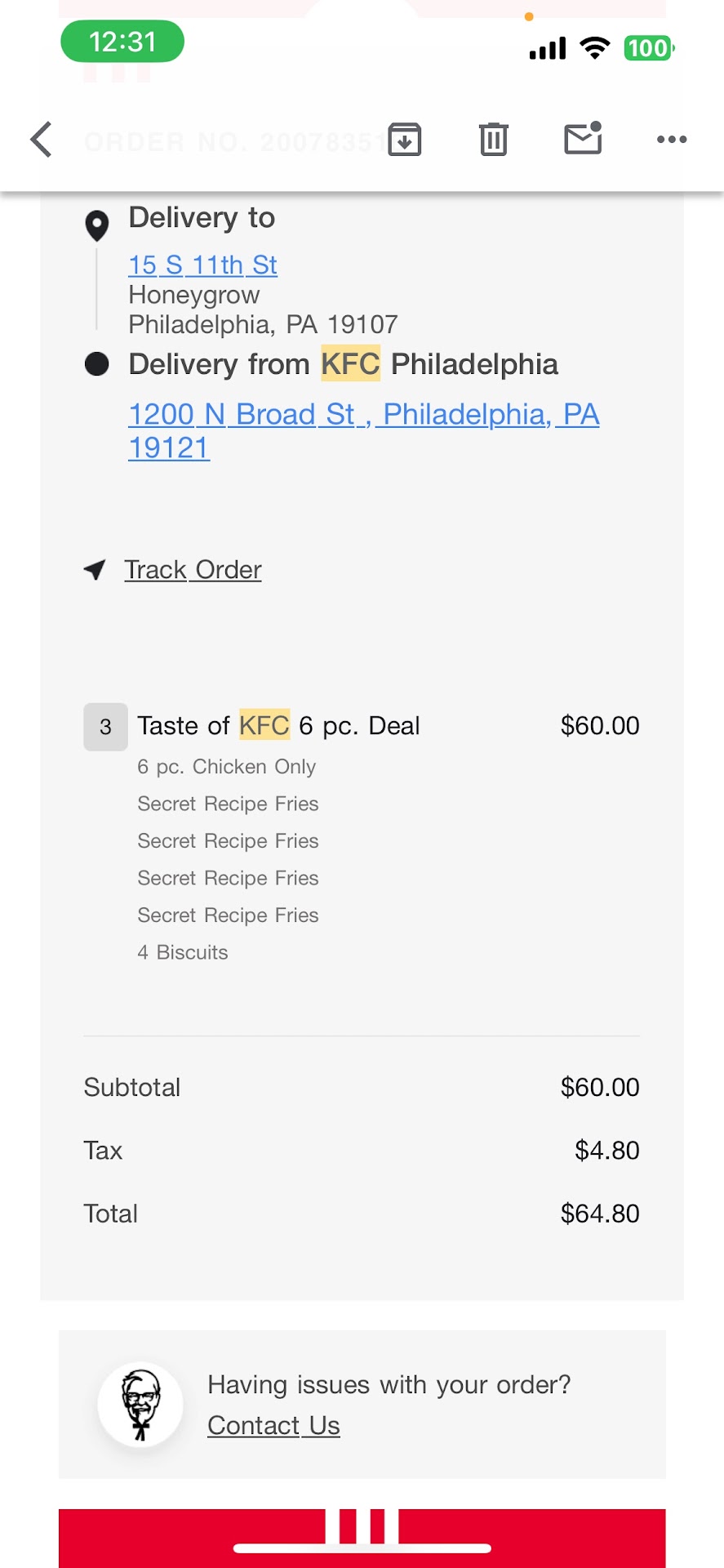Screen dimensions: 724x1568
Task: Tap the Colonel Sanders KFC logo
Action: click(140, 1405)
